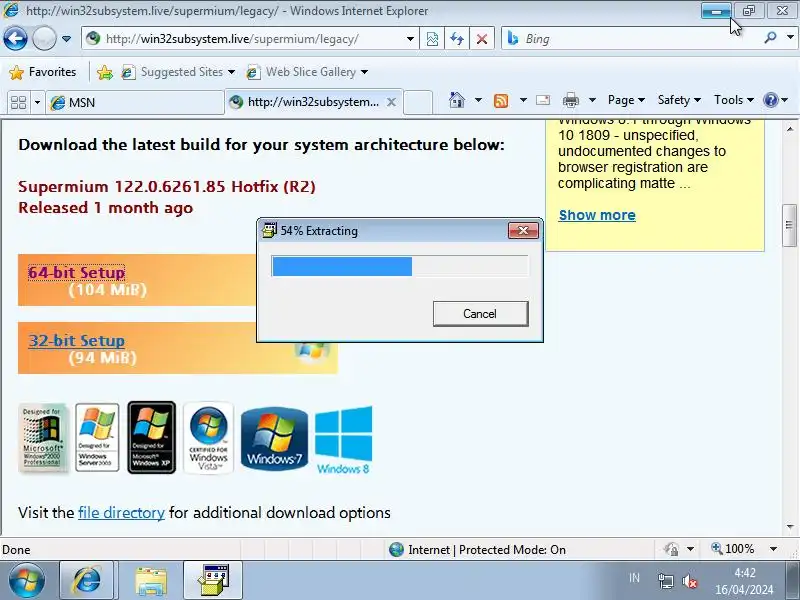Toggle Compatibility View icon
Viewport: 800px width, 600px height.
pos(432,39)
